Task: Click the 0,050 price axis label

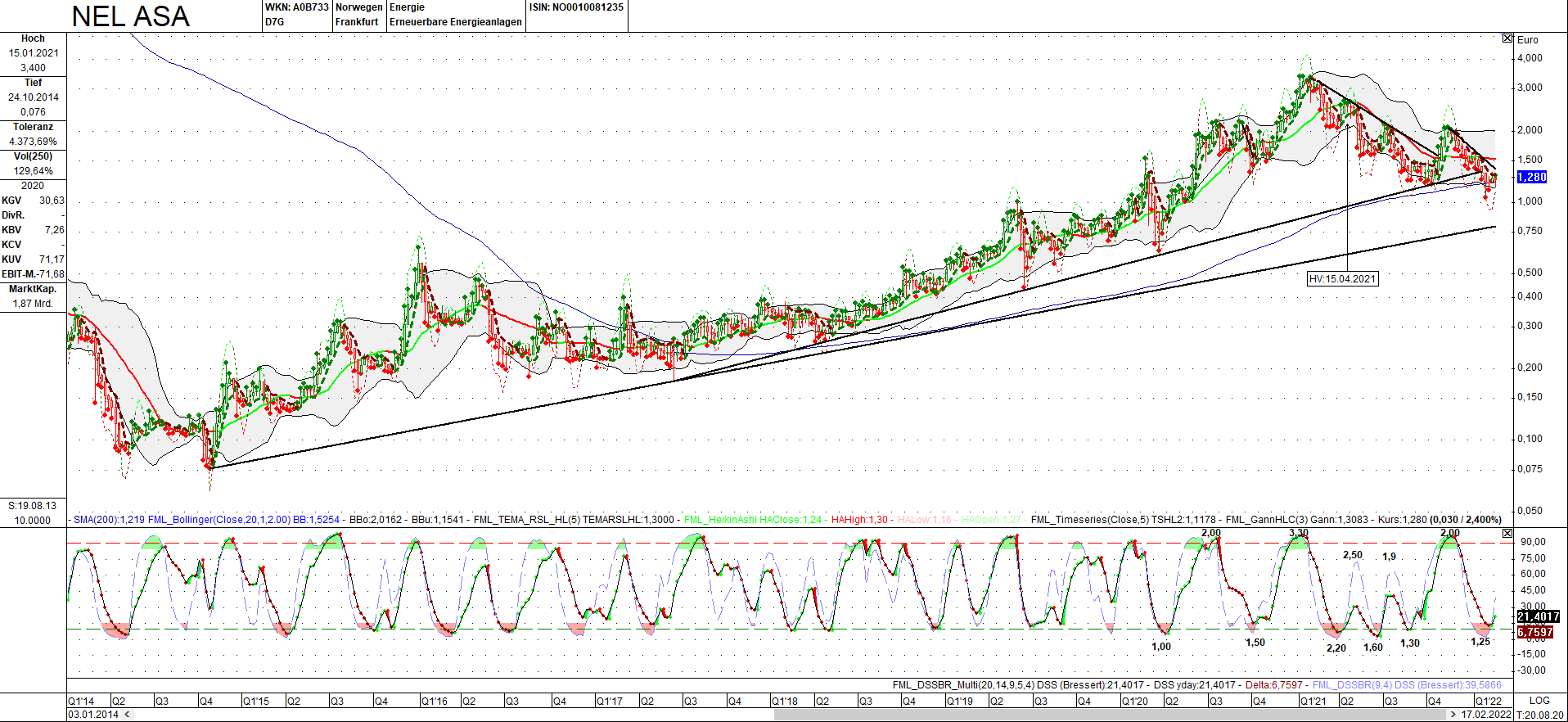Action: (x=1530, y=511)
